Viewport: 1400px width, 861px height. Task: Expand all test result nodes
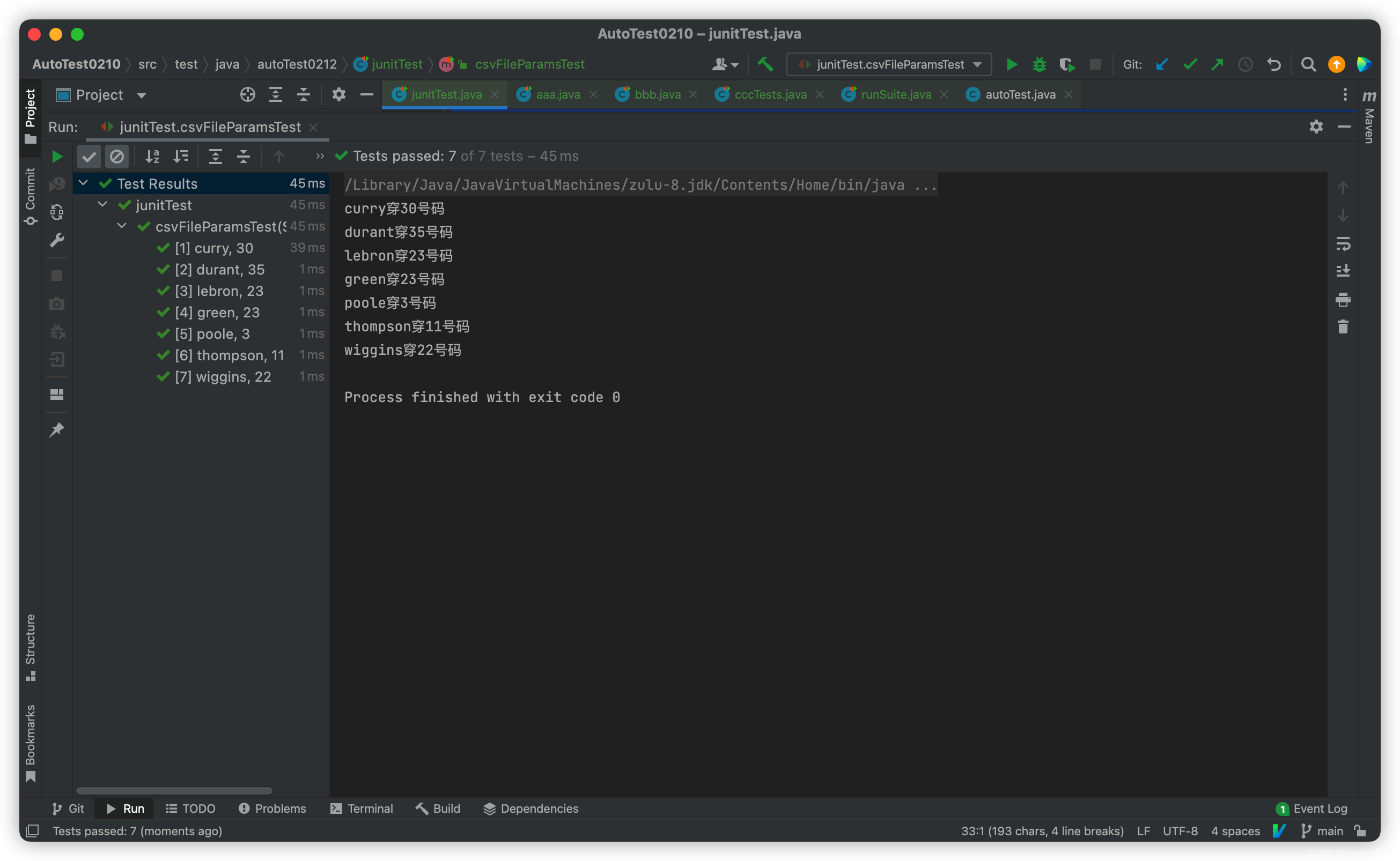215,156
